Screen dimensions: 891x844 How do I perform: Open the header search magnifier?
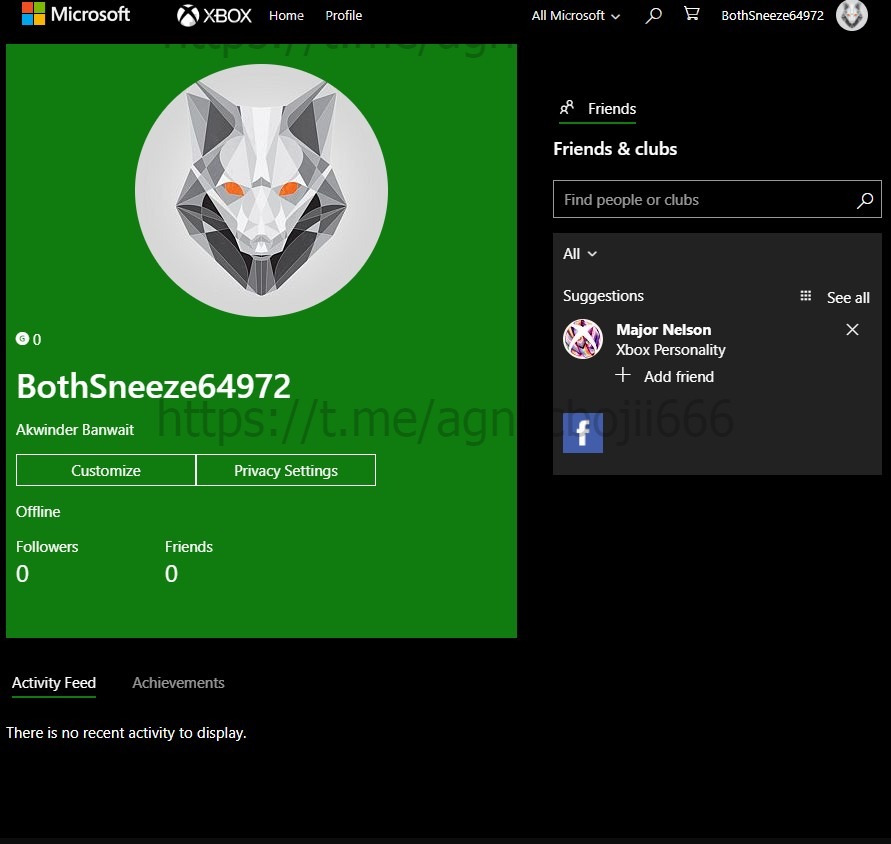tap(653, 15)
